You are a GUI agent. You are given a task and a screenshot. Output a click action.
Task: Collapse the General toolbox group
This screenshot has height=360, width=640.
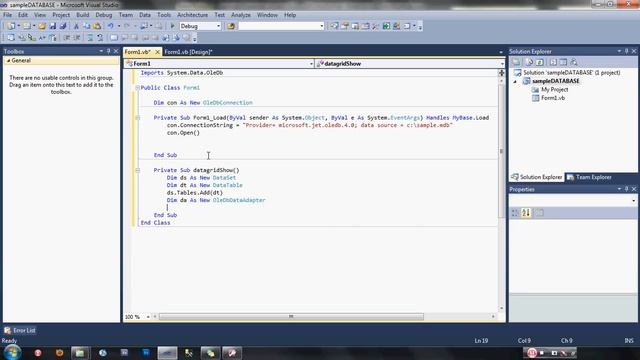8,60
